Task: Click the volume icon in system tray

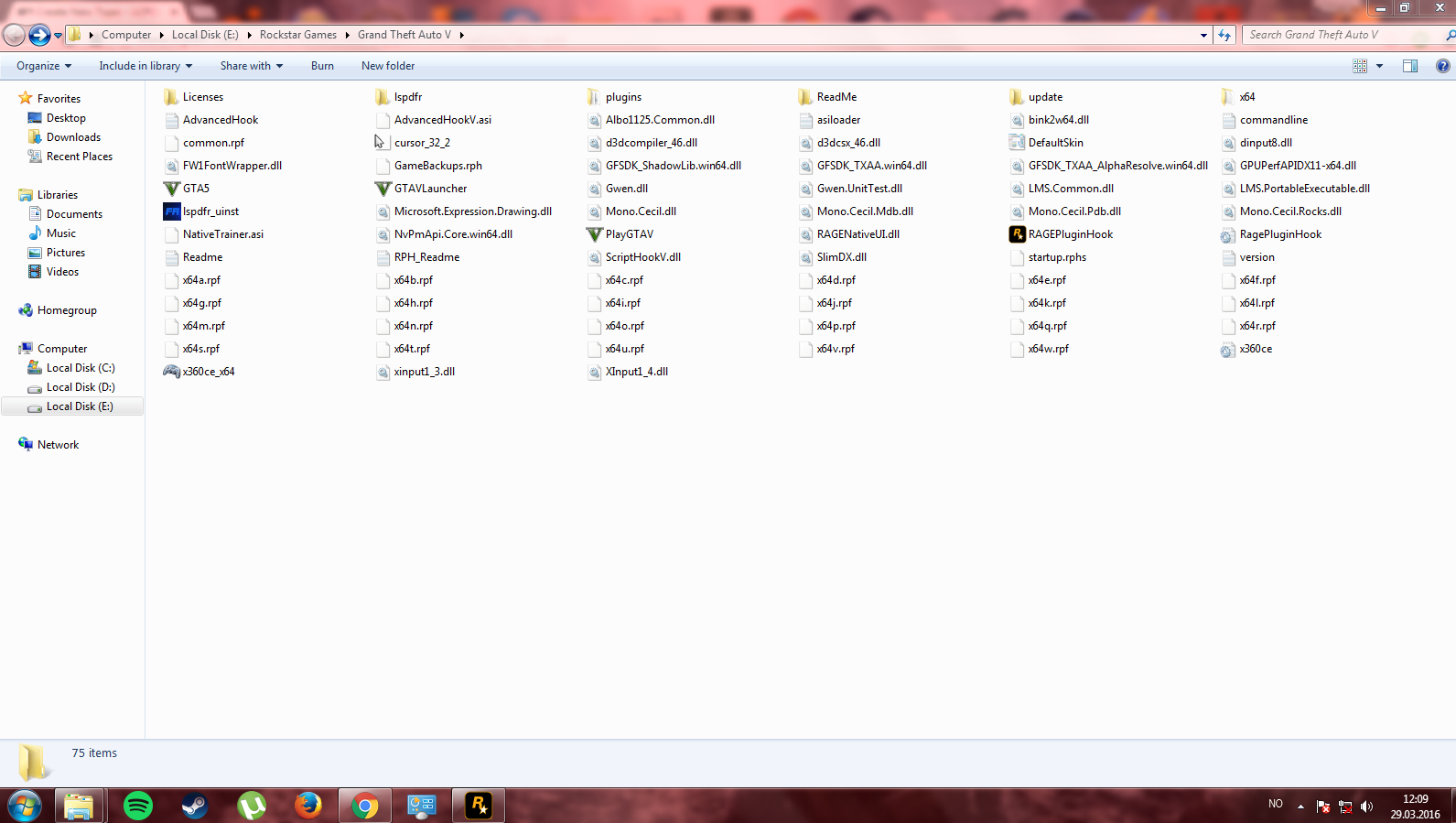Action: tap(1367, 807)
